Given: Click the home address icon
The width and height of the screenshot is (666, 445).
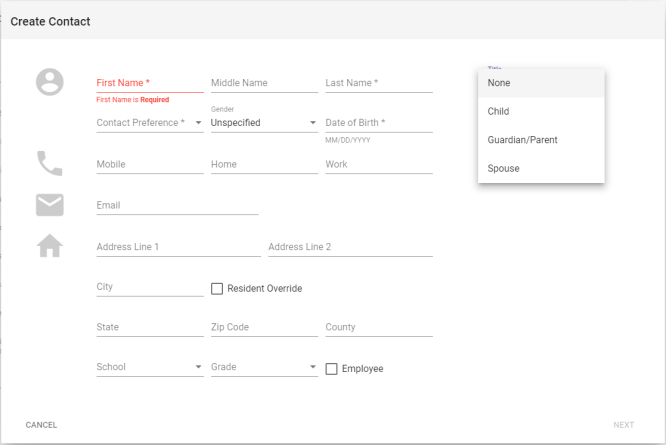Looking at the screenshot, I should [x=50, y=246].
